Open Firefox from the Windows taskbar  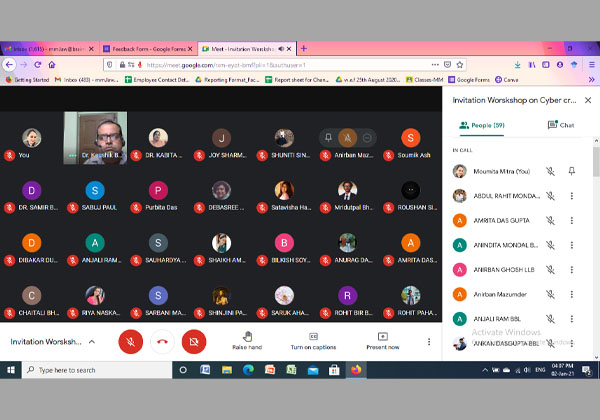355,370
